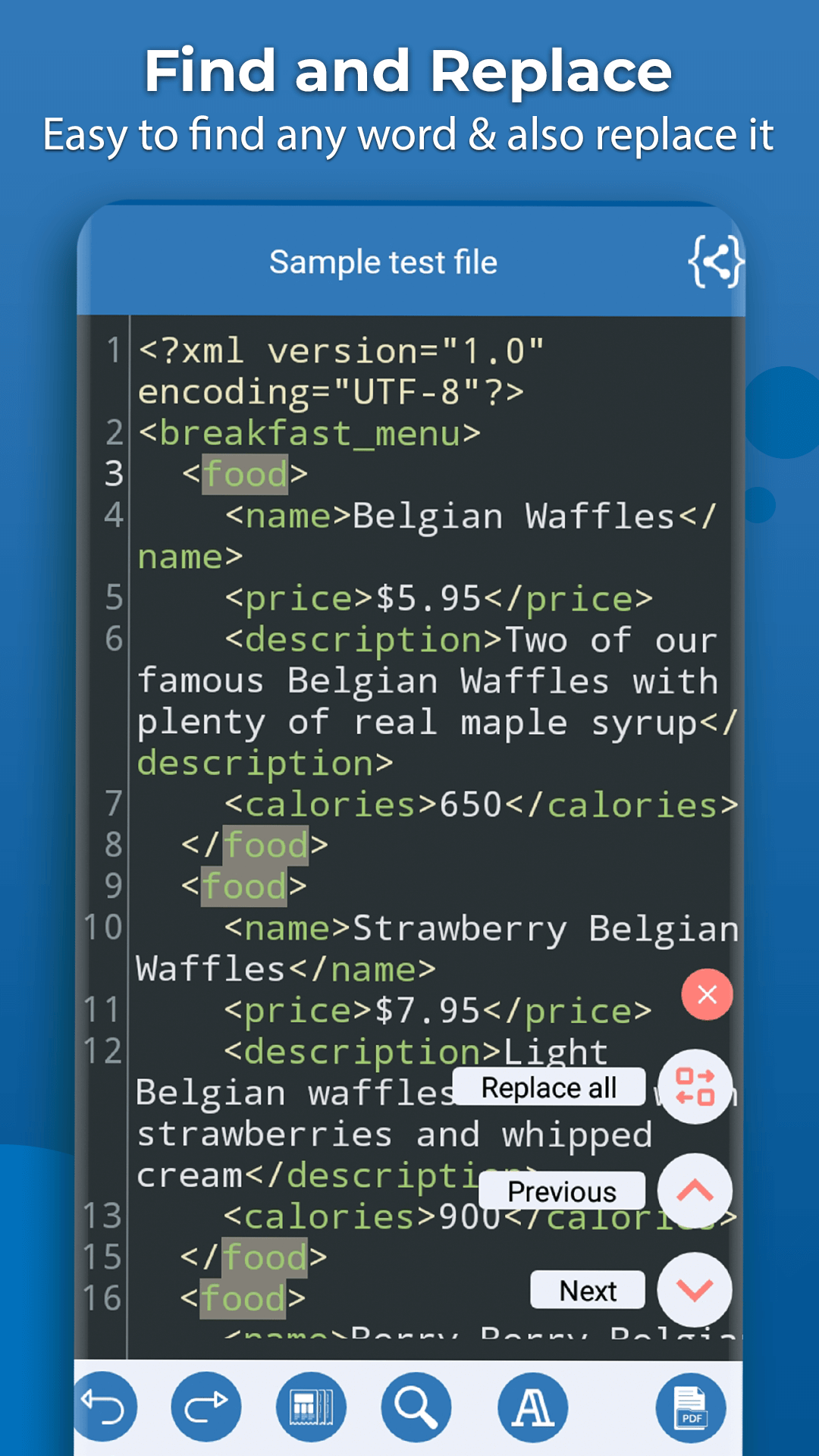The height and width of the screenshot is (1456, 819).
Task: Tap the replace all swap icon
Action: point(695,1087)
